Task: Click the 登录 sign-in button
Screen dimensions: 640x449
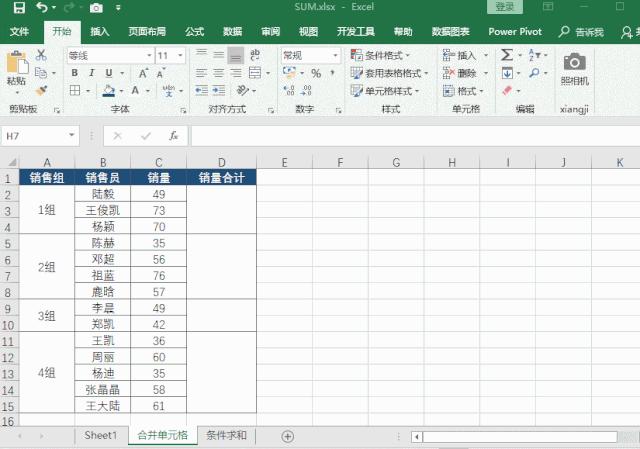Action: pyautogui.click(x=505, y=7)
